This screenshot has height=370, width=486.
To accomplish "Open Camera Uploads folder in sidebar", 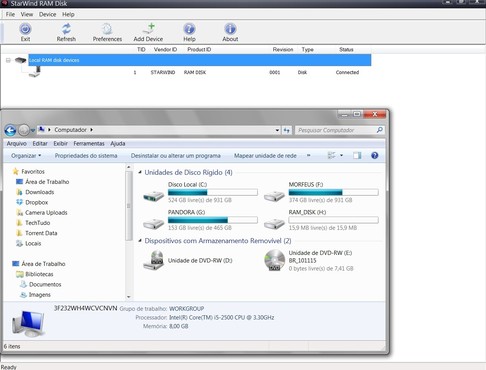I will pos(46,213).
